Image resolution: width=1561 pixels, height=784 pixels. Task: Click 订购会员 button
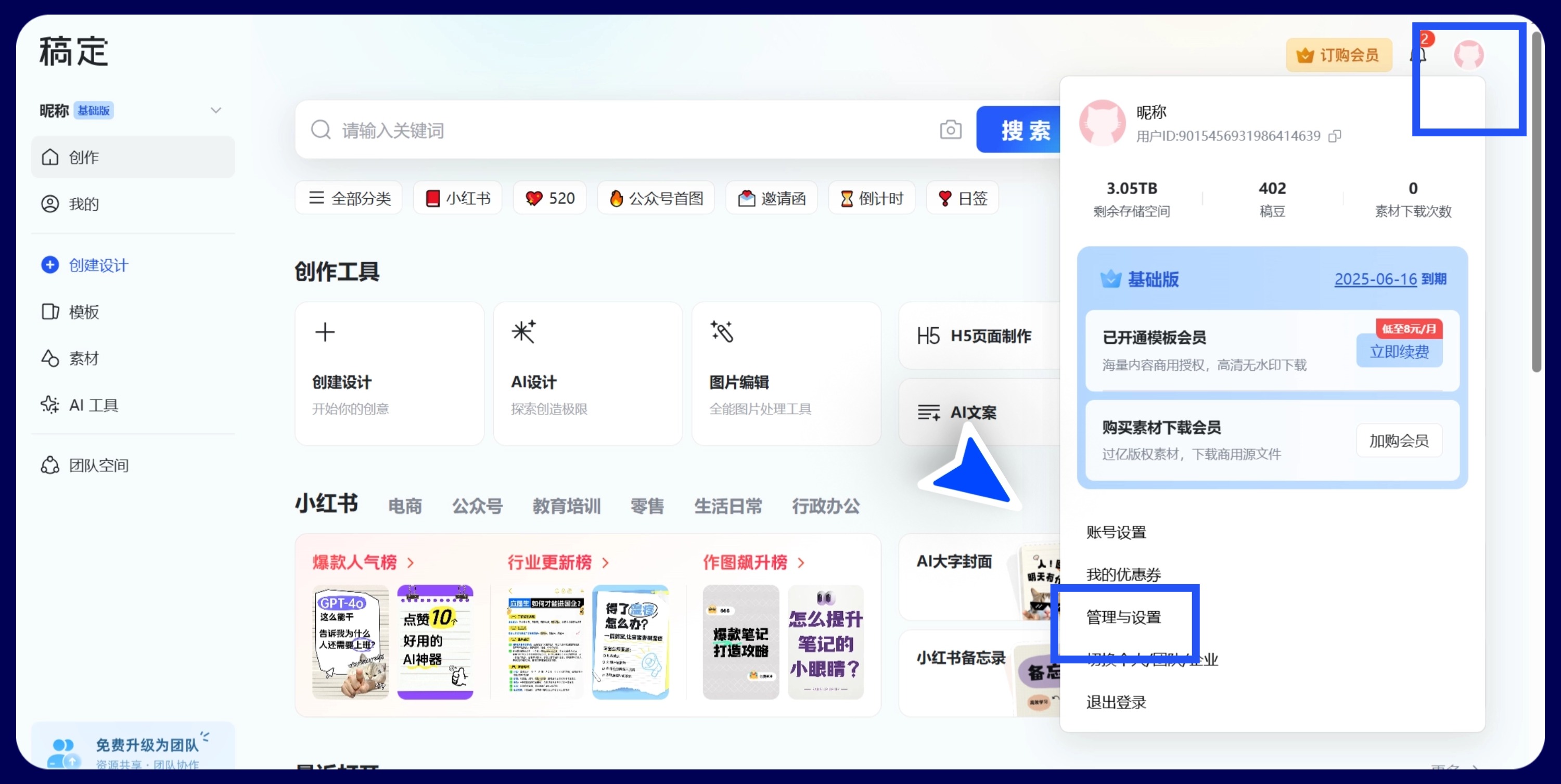pos(1339,55)
